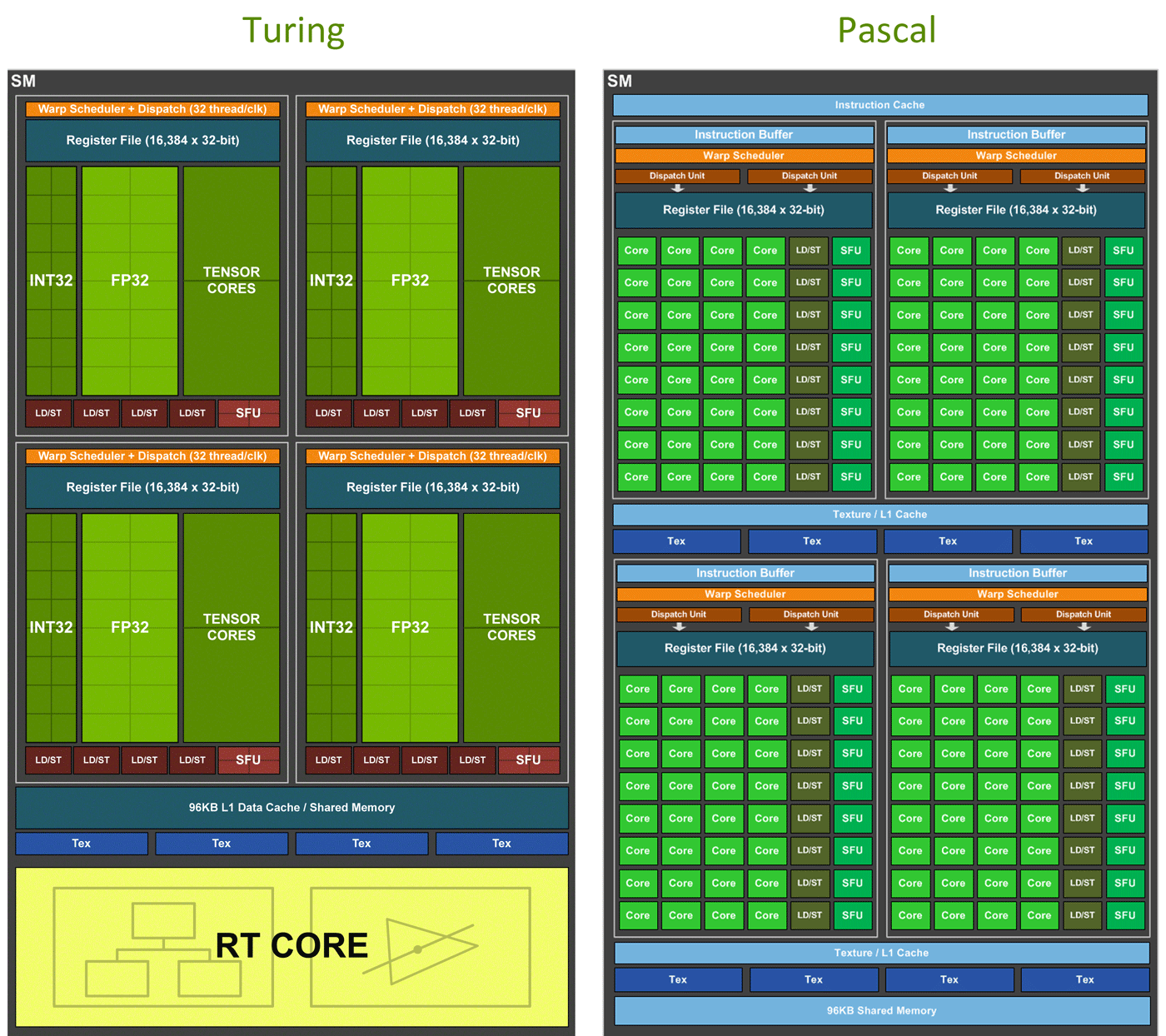Click SFU in Turing's top-left partition
1166x1036 pixels.
pyautogui.click(x=248, y=412)
